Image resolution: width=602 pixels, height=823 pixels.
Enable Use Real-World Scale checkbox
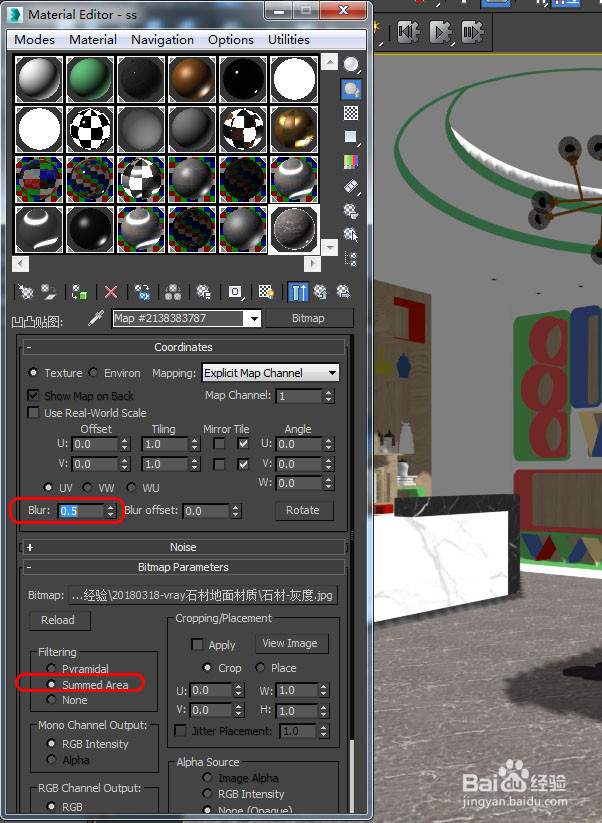[33, 413]
